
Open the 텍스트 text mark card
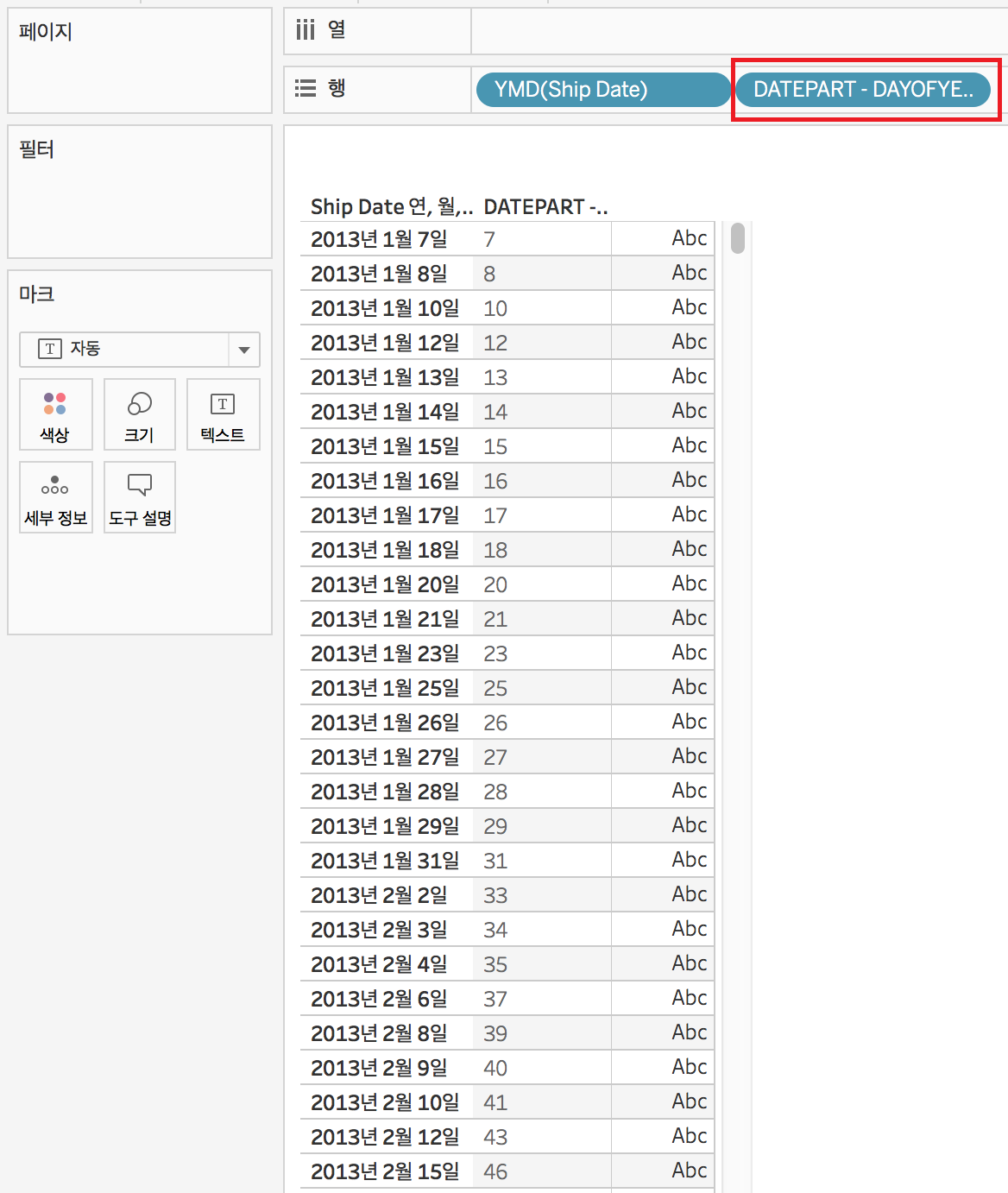[x=223, y=414]
